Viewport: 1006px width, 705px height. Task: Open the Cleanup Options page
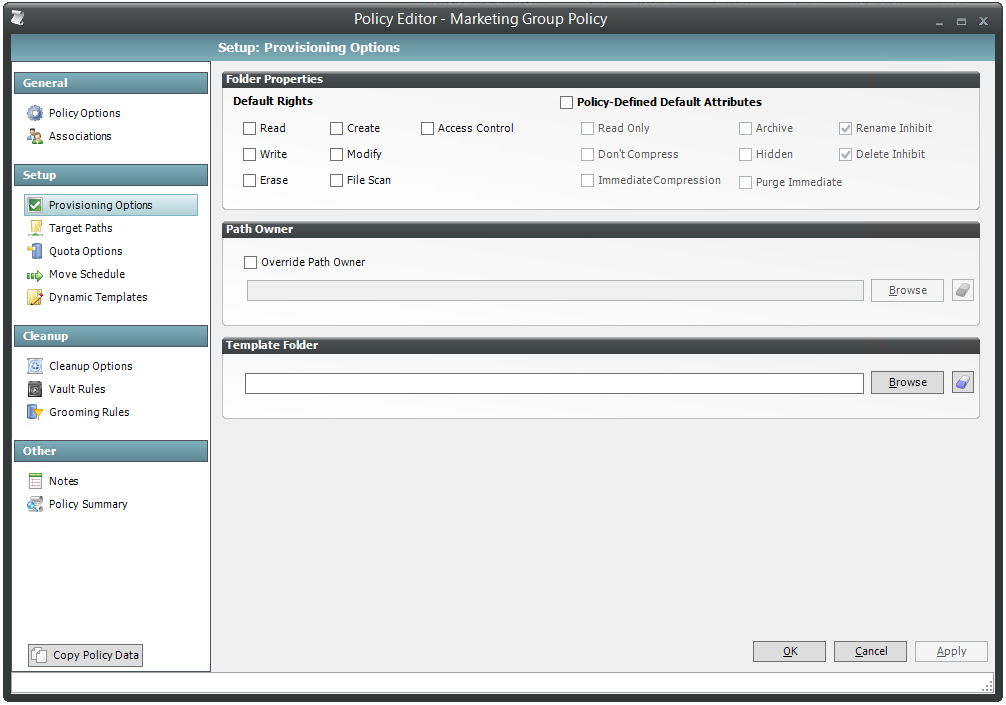coord(90,366)
